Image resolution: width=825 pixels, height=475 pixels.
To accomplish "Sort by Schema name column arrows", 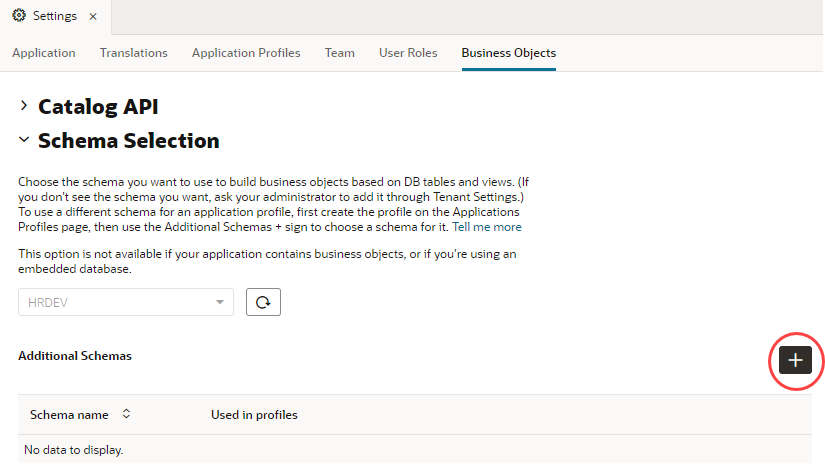I will 127,414.
